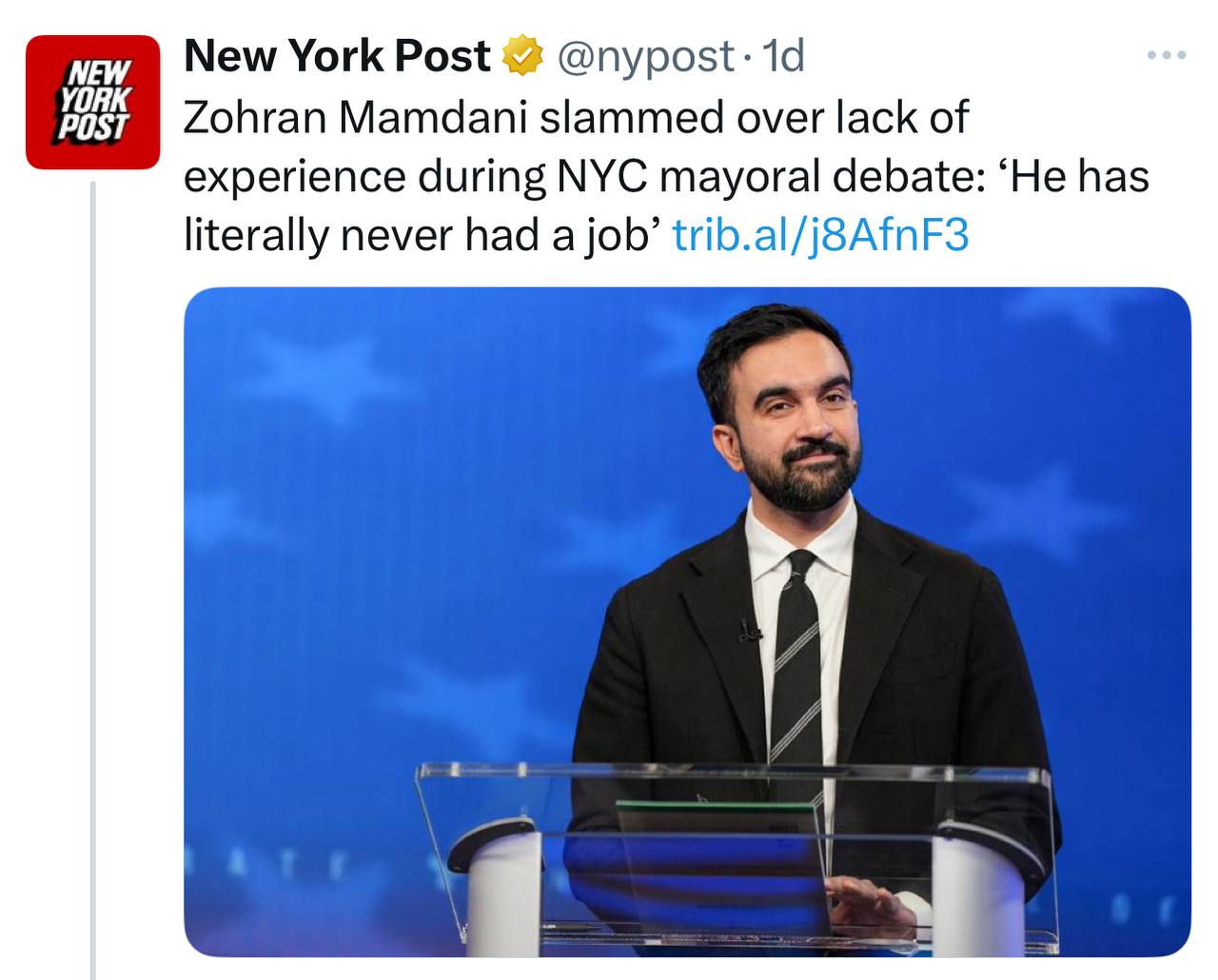Click the gold verified badge

pyautogui.click(x=521, y=56)
